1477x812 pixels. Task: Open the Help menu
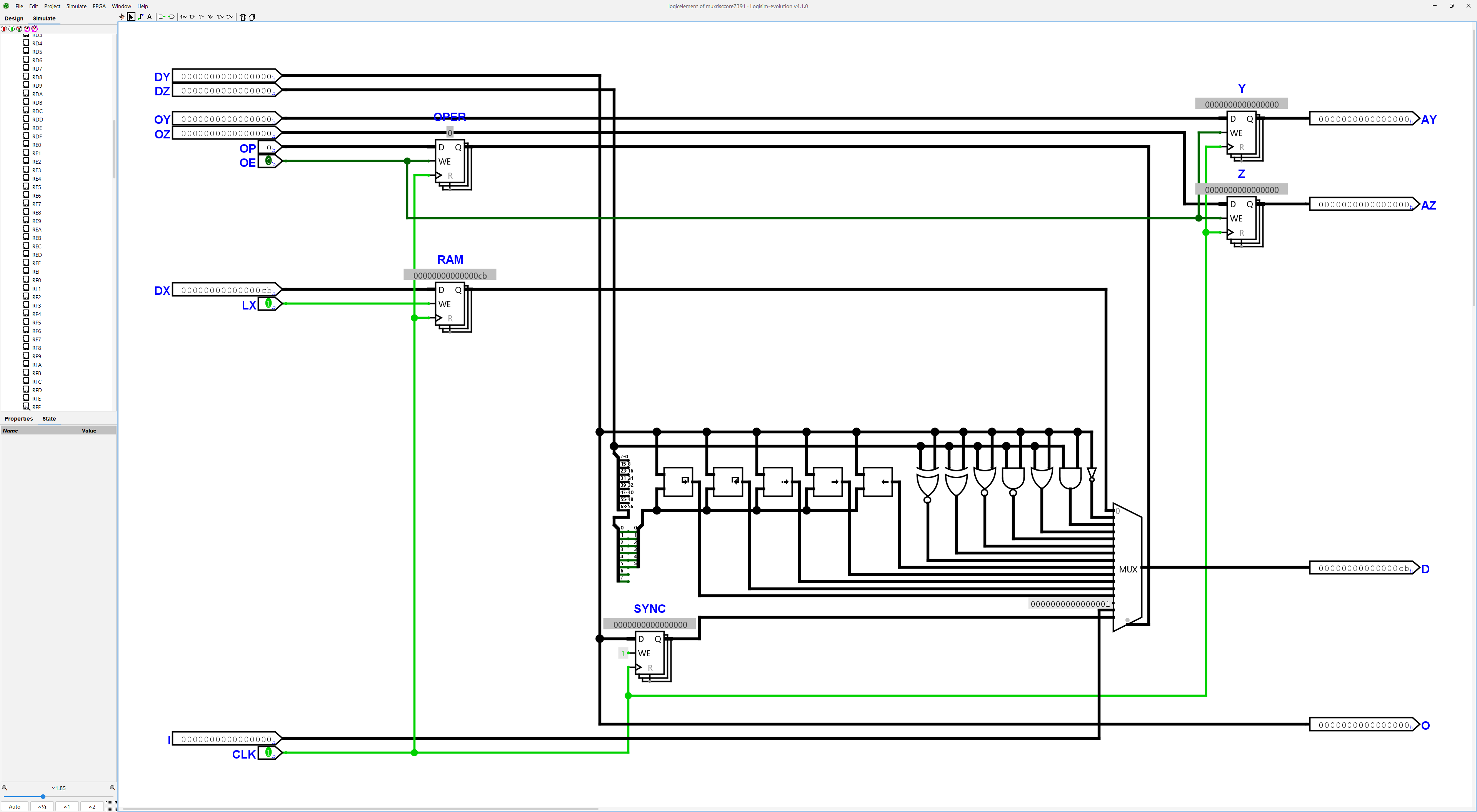[143, 6]
